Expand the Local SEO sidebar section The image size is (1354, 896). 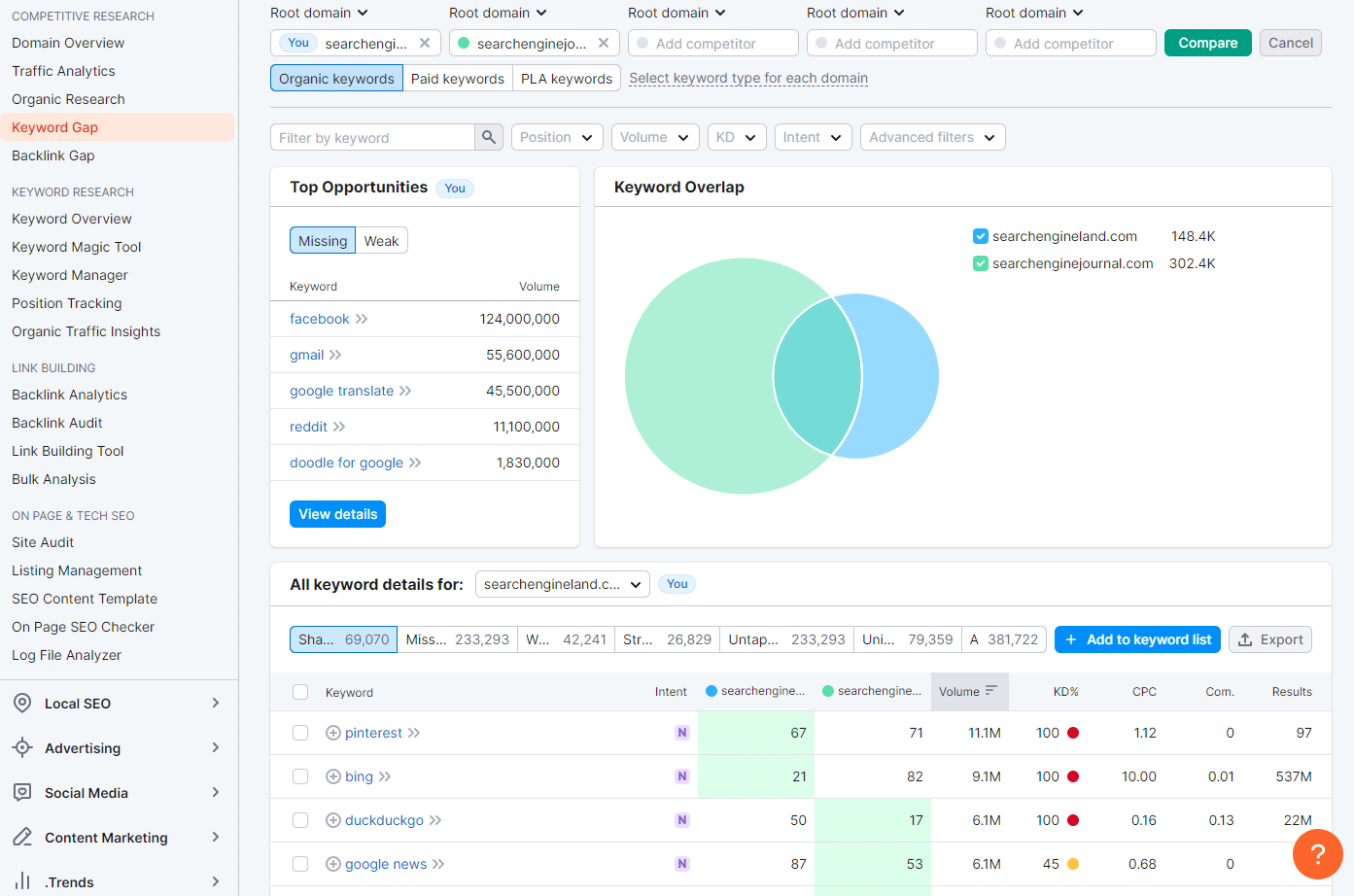(x=216, y=703)
